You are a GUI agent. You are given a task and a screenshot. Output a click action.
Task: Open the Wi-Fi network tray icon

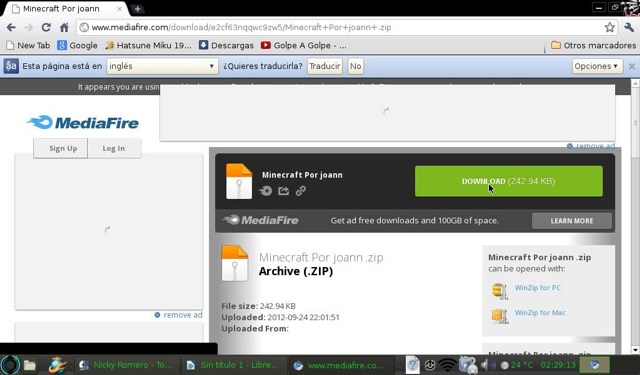pos(448,365)
